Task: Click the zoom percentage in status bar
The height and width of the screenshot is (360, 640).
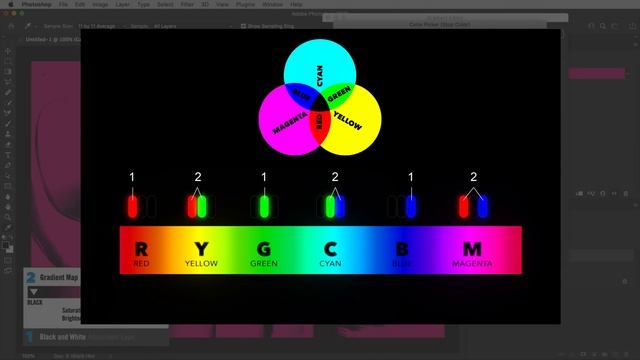Action: click(x=29, y=356)
